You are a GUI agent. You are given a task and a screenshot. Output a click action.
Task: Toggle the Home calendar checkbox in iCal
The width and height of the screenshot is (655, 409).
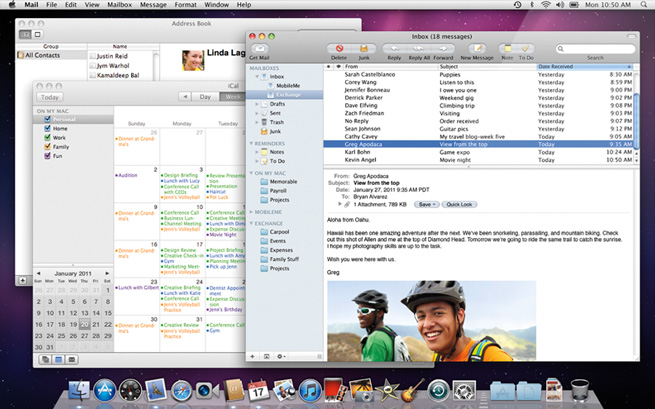[47, 128]
